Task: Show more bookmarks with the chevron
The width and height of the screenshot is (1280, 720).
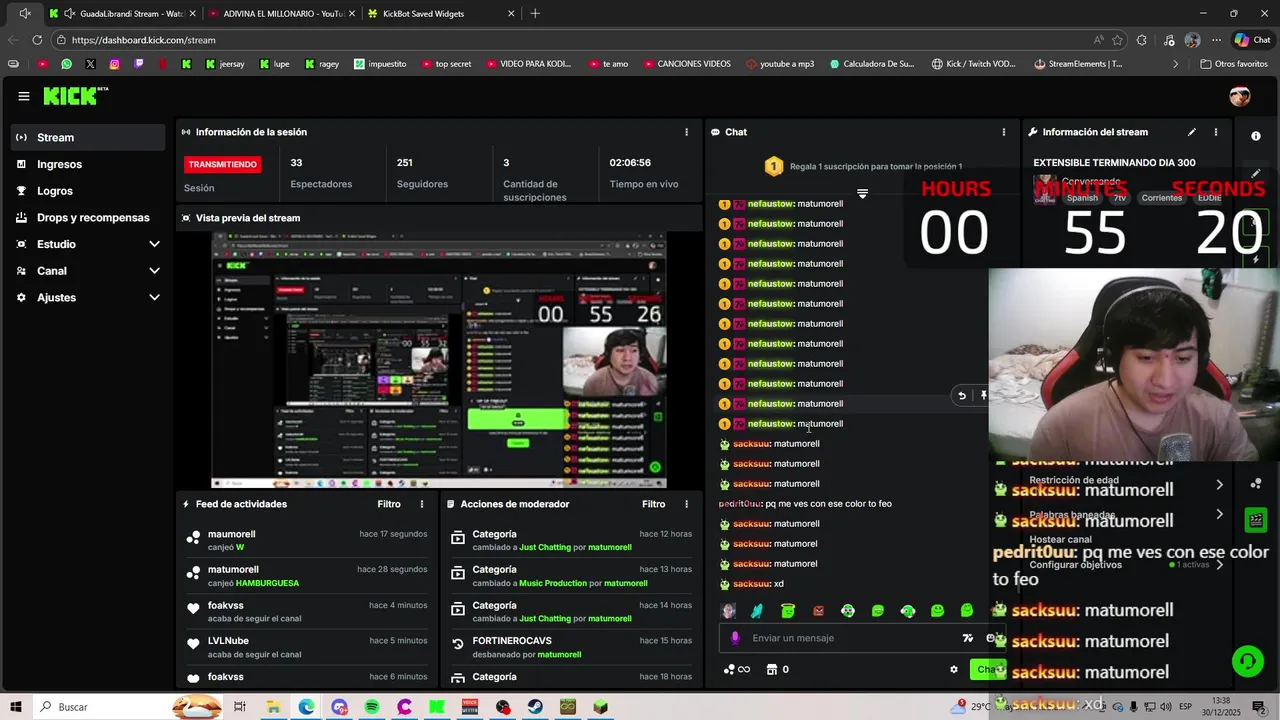Action: point(1176,64)
